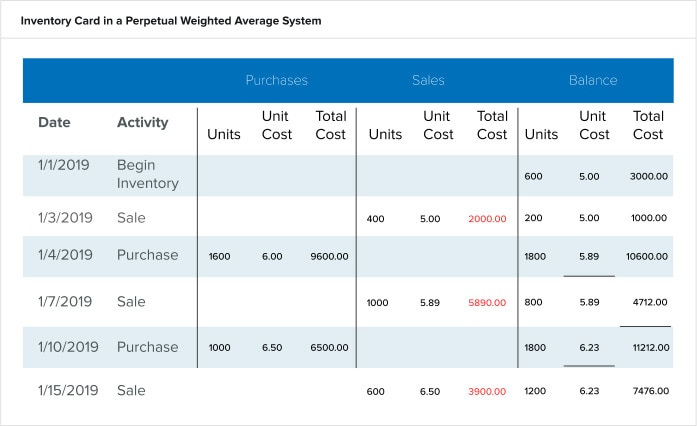Click the Balance header in blue bar

(593, 80)
